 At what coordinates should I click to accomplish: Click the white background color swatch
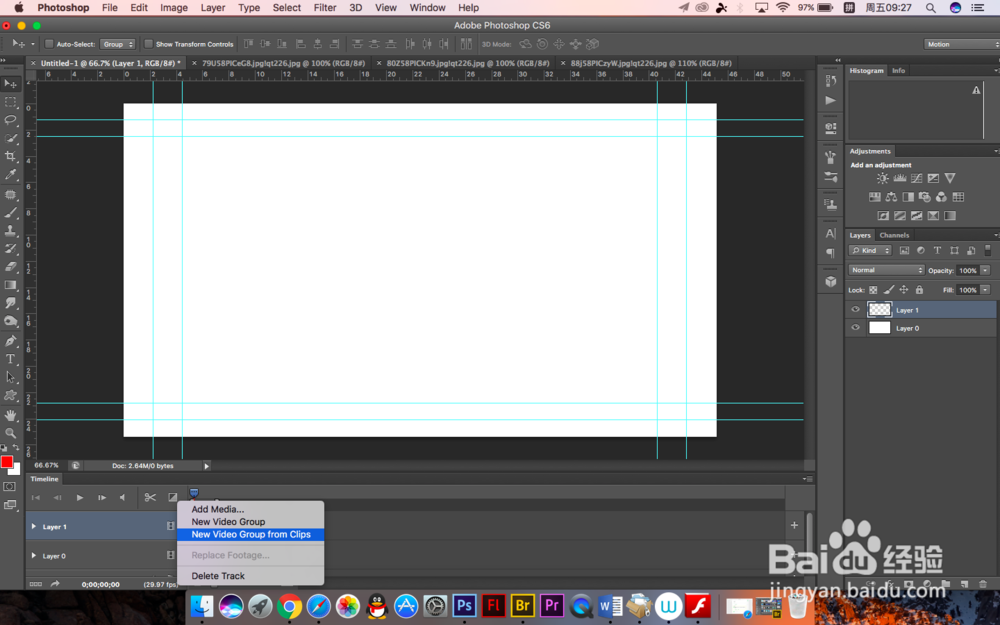(16, 470)
